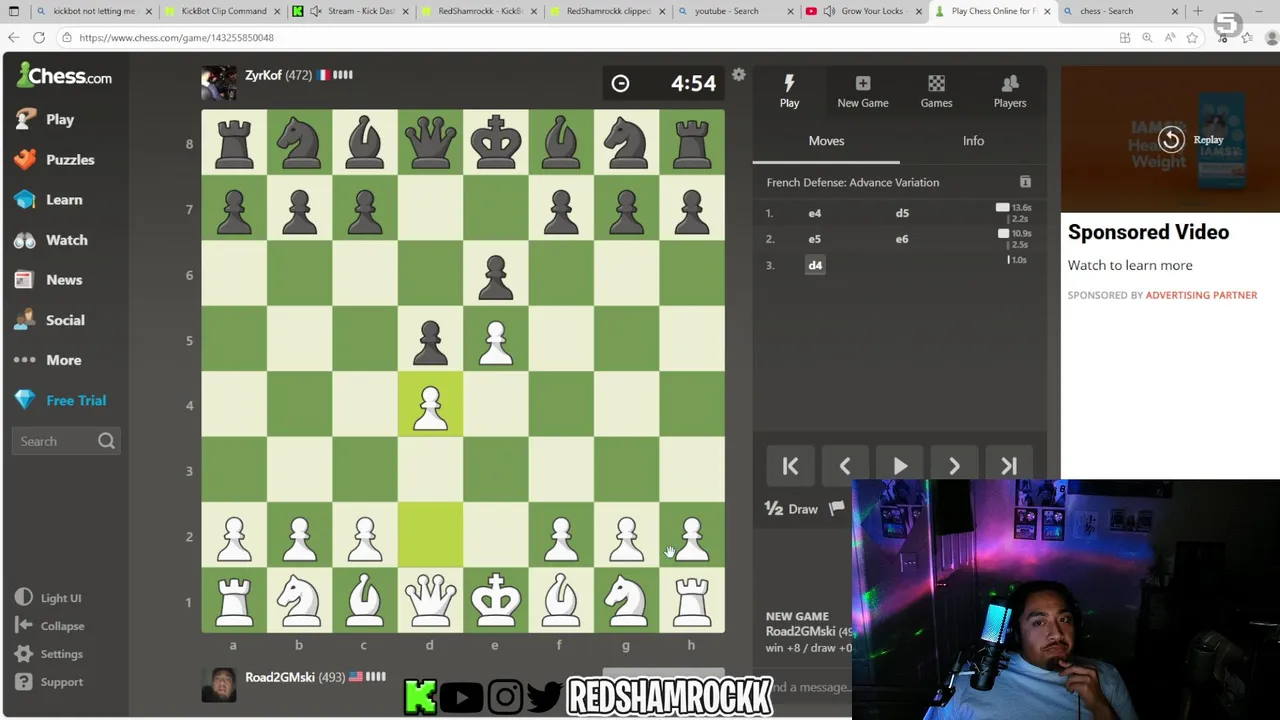Open Road2GMski's profile name
Viewport: 1280px width, 720px height.
coord(280,677)
